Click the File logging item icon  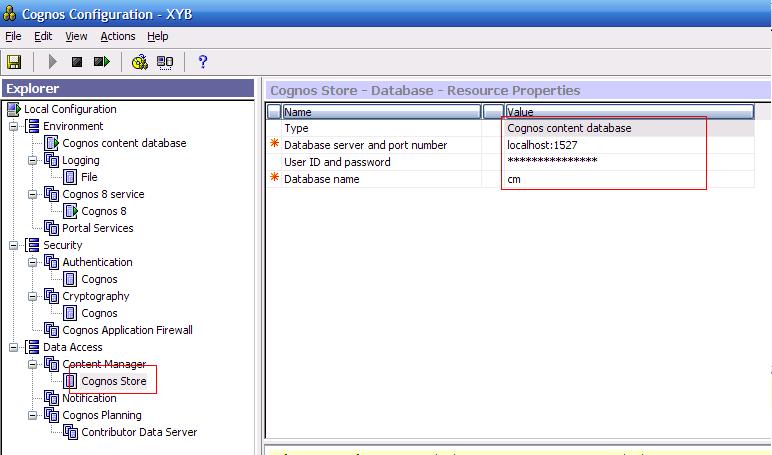pos(70,177)
